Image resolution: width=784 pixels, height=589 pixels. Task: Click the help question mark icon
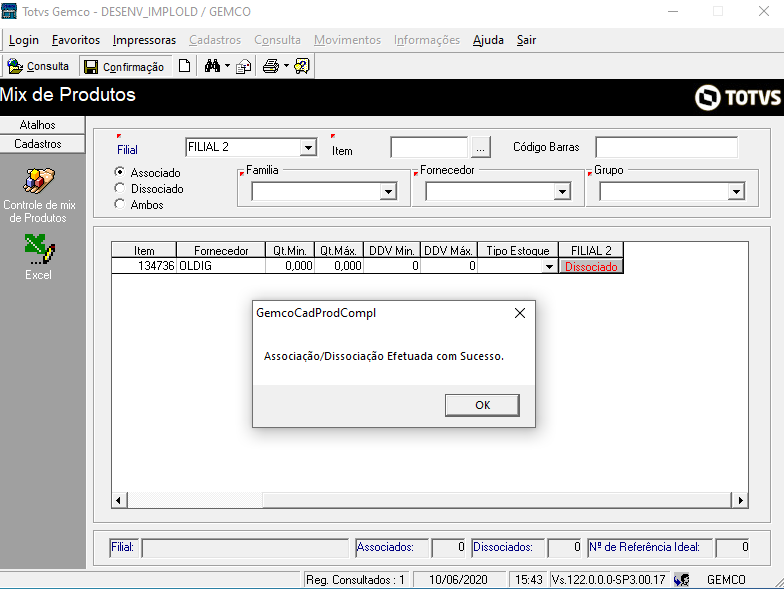pyautogui.click(x=302, y=66)
